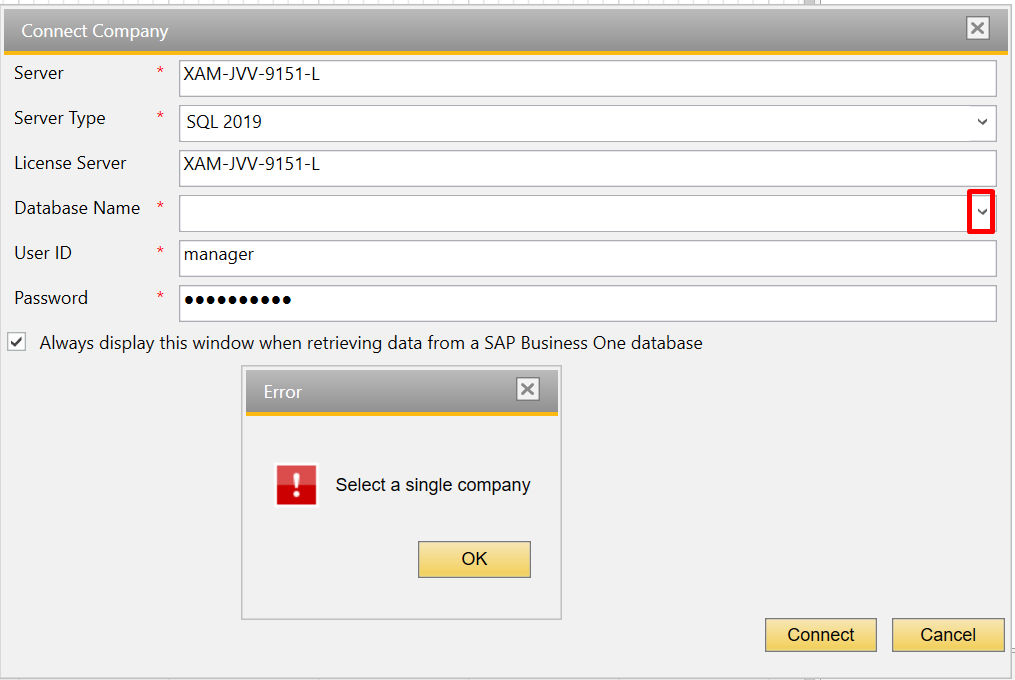Viewport: 1015px width, 680px height.
Task: Select the Password input field
Action: coord(587,302)
